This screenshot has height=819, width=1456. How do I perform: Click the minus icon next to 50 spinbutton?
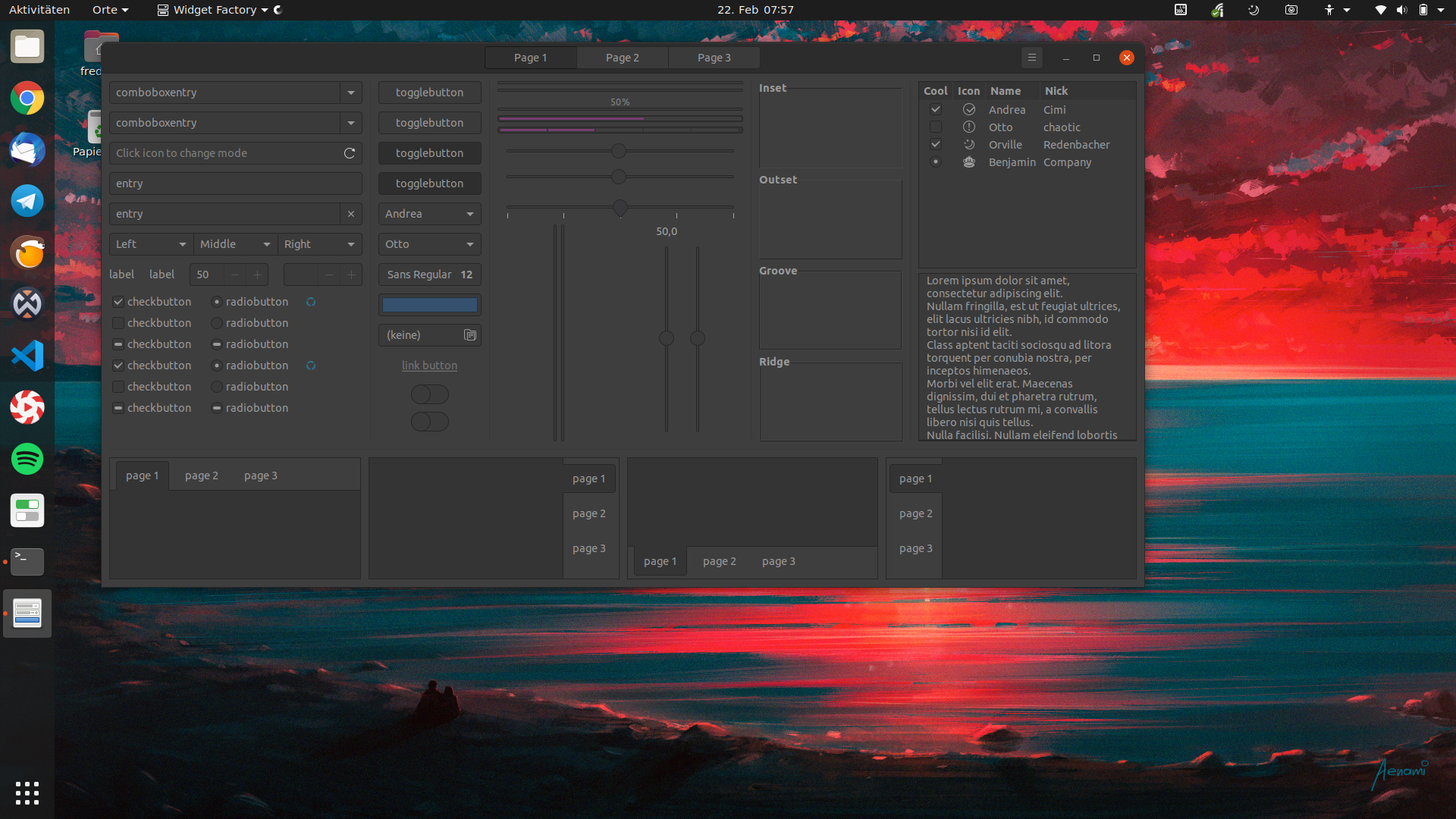point(235,275)
